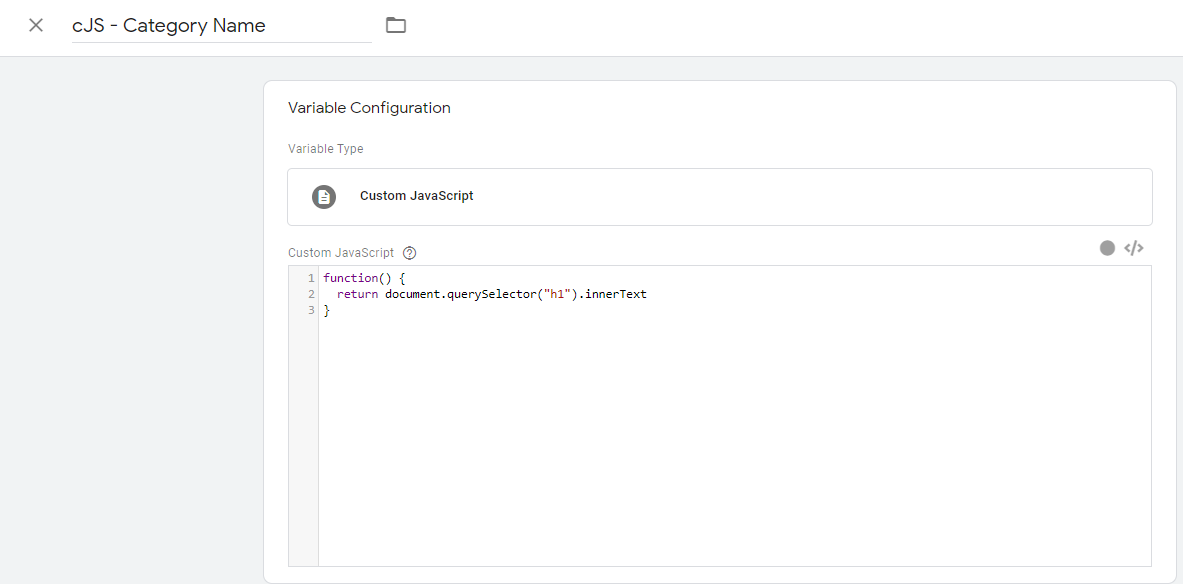The image size is (1183, 584).
Task: Click the Custom JavaScript document type icon
Action: [x=324, y=196]
